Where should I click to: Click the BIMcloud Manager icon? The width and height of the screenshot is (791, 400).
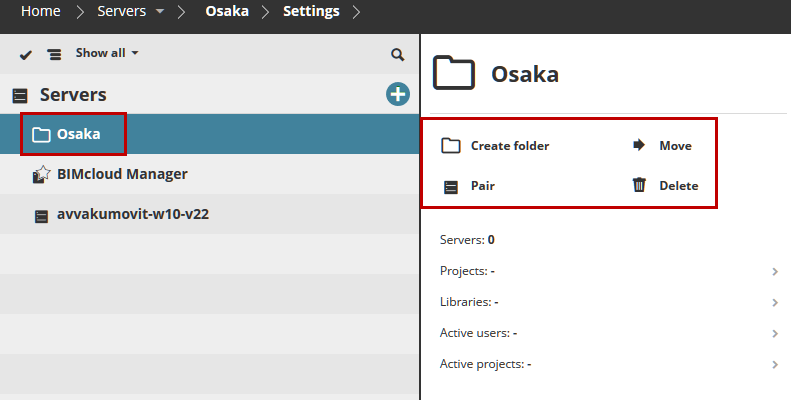40,174
